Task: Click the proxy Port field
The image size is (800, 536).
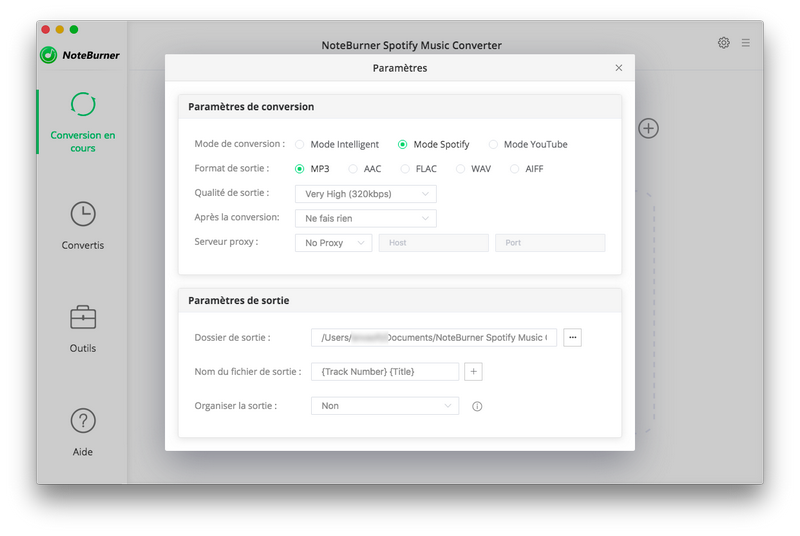Action: coord(550,243)
